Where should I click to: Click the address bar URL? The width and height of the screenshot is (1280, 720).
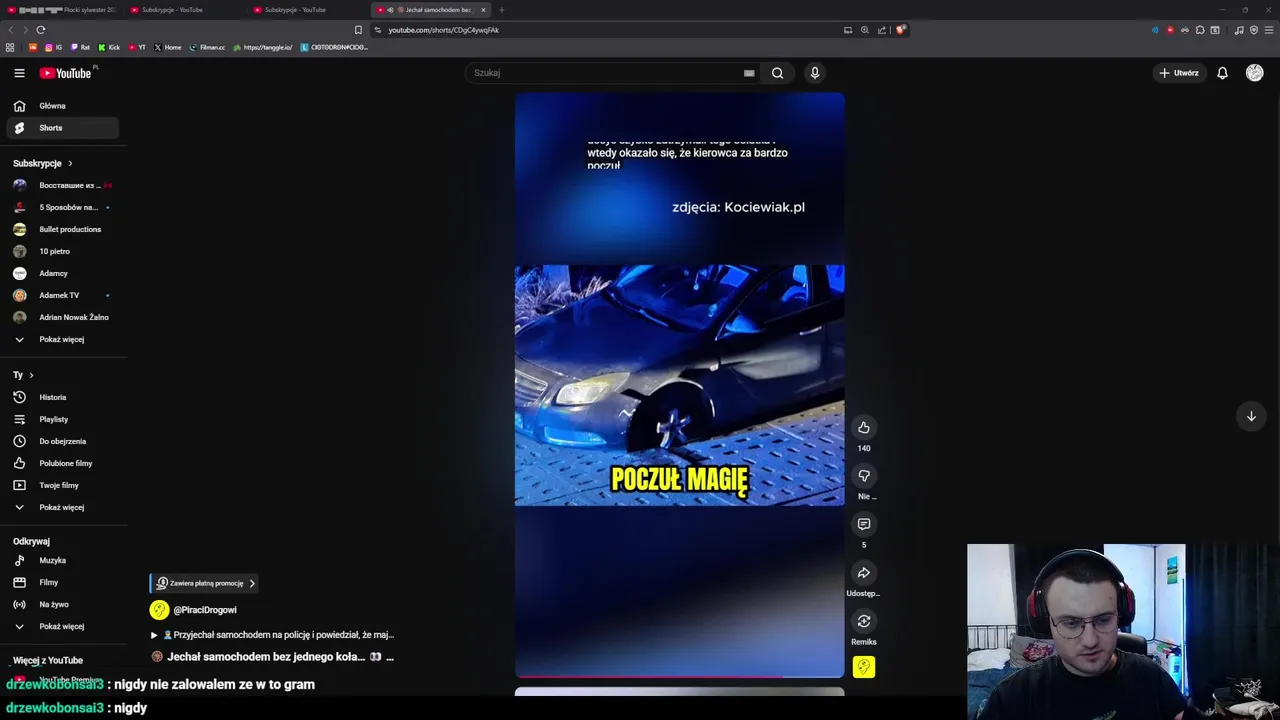(x=443, y=30)
